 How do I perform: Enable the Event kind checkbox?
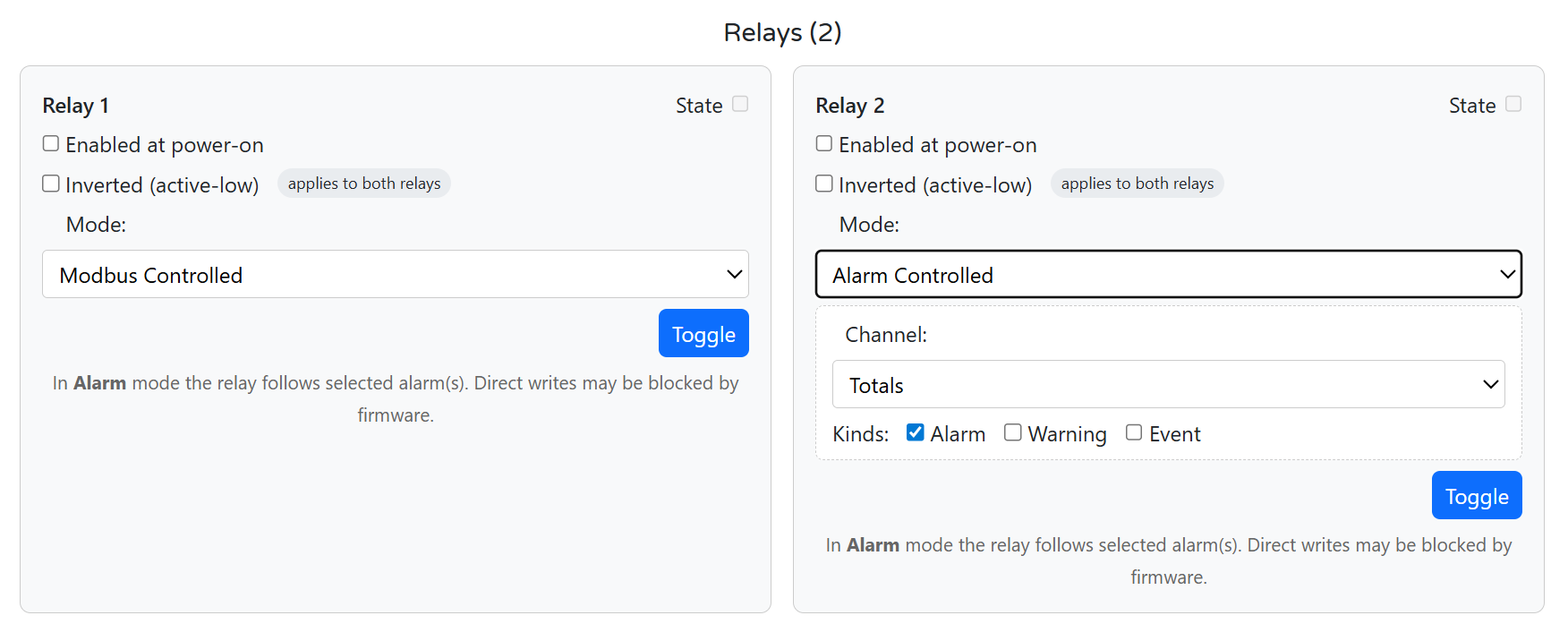(x=1133, y=432)
